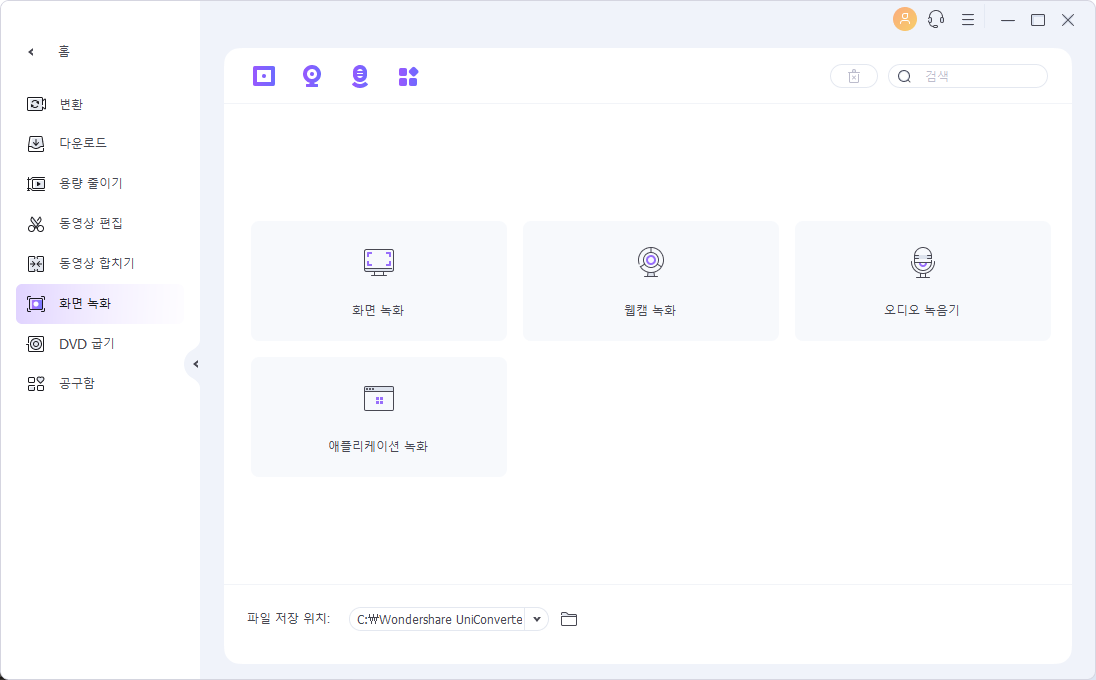Select the 화면 녹화 sidebar item
Viewport: 1096px width, 680px height.
[x=100, y=304]
